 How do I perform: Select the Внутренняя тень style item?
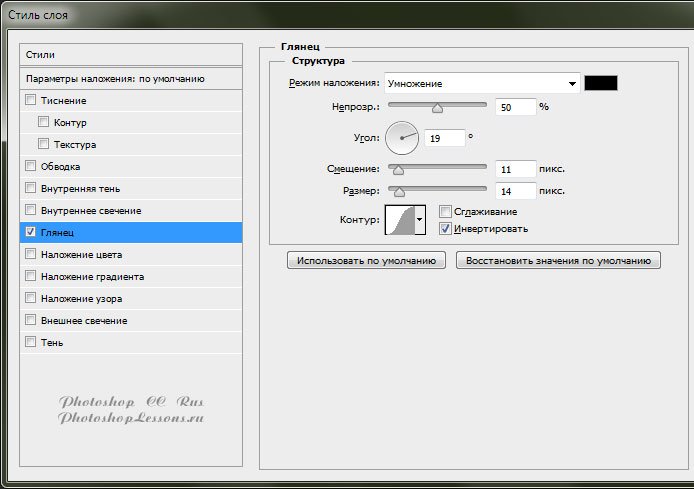pos(81,189)
